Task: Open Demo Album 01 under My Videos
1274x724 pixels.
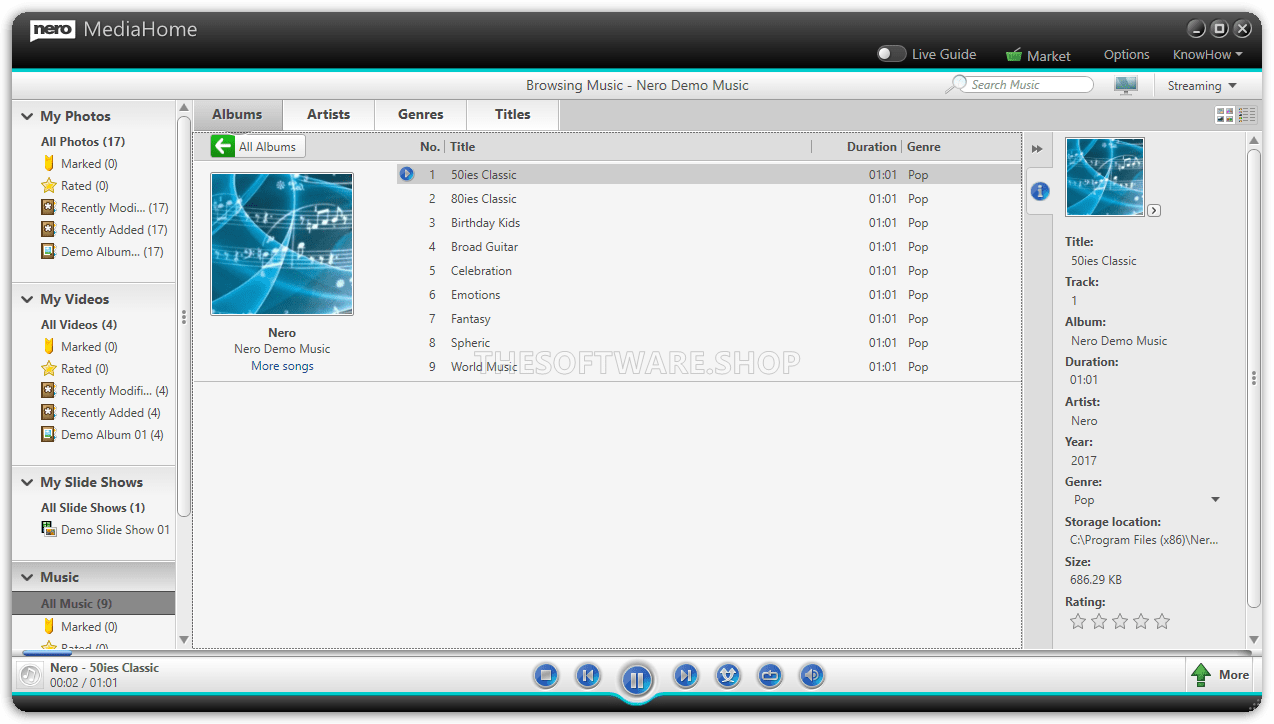Action: pos(102,435)
